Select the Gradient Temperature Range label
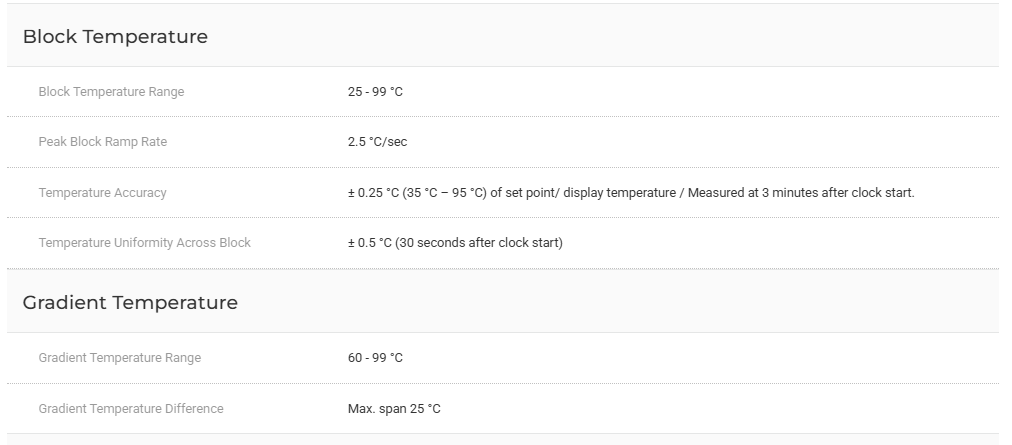Image resolution: width=1012 pixels, height=445 pixels. tap(119, 358)
